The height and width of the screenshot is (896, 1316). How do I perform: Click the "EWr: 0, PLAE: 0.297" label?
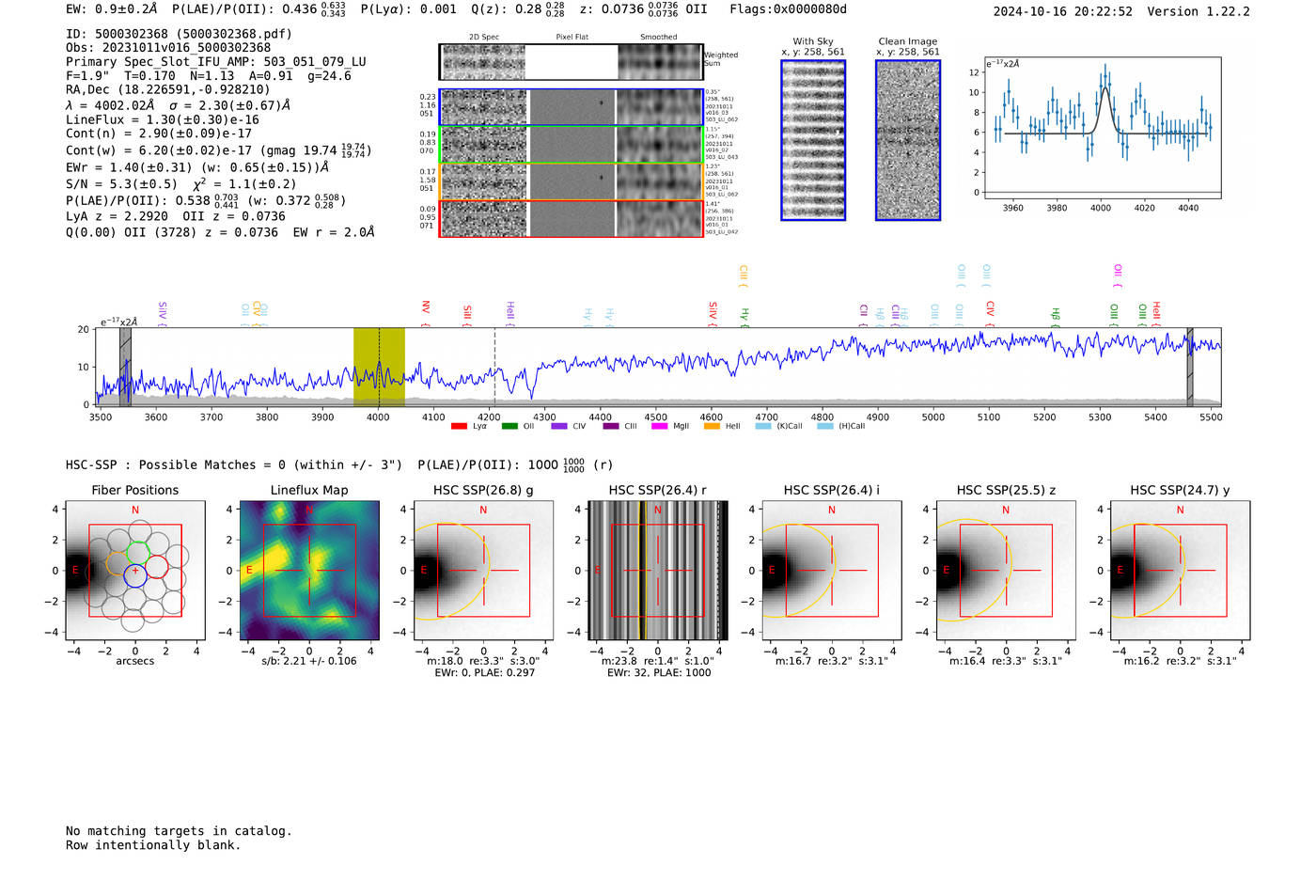pos(484,673)
